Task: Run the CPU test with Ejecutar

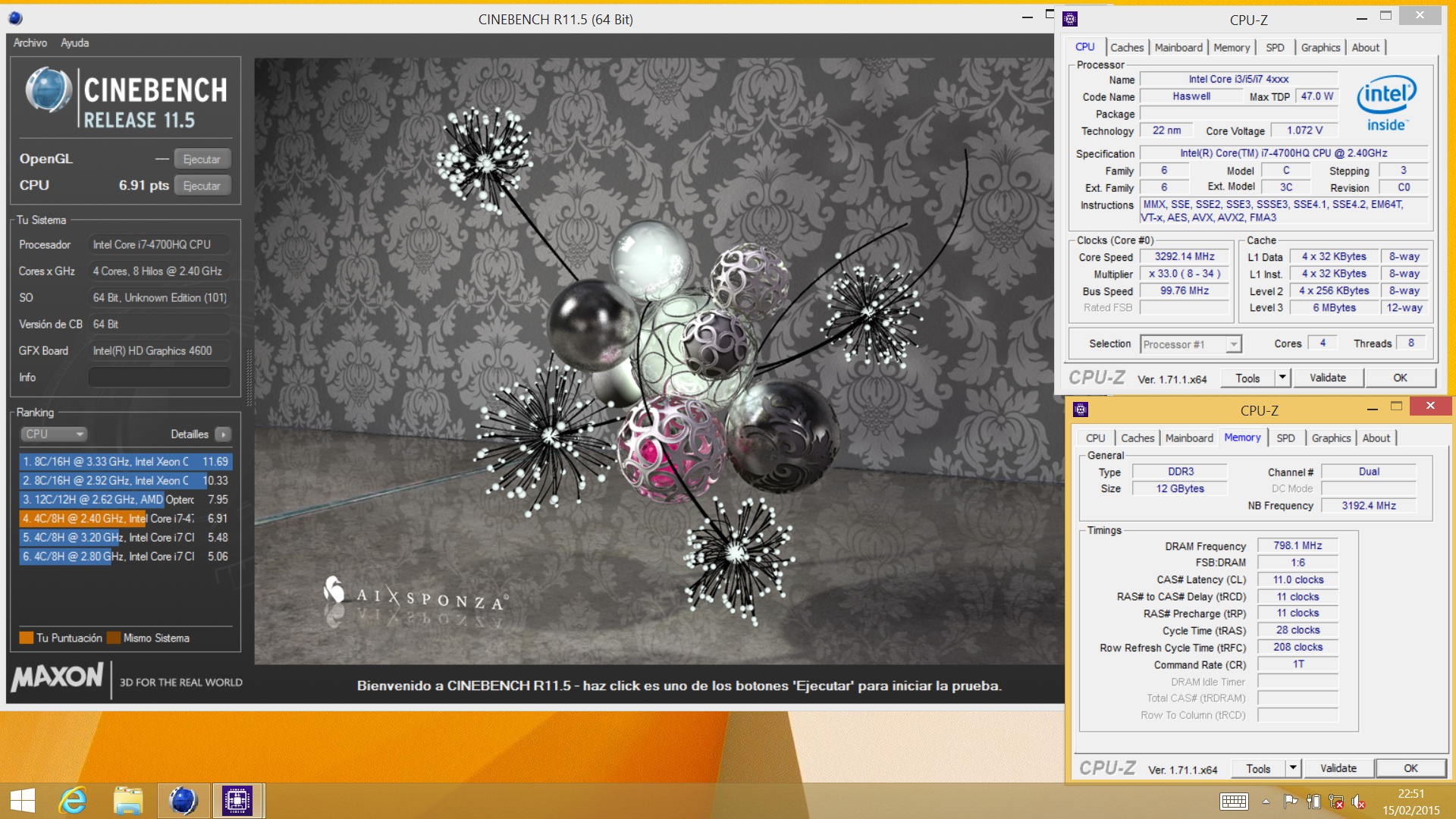Action: point(202,186)
